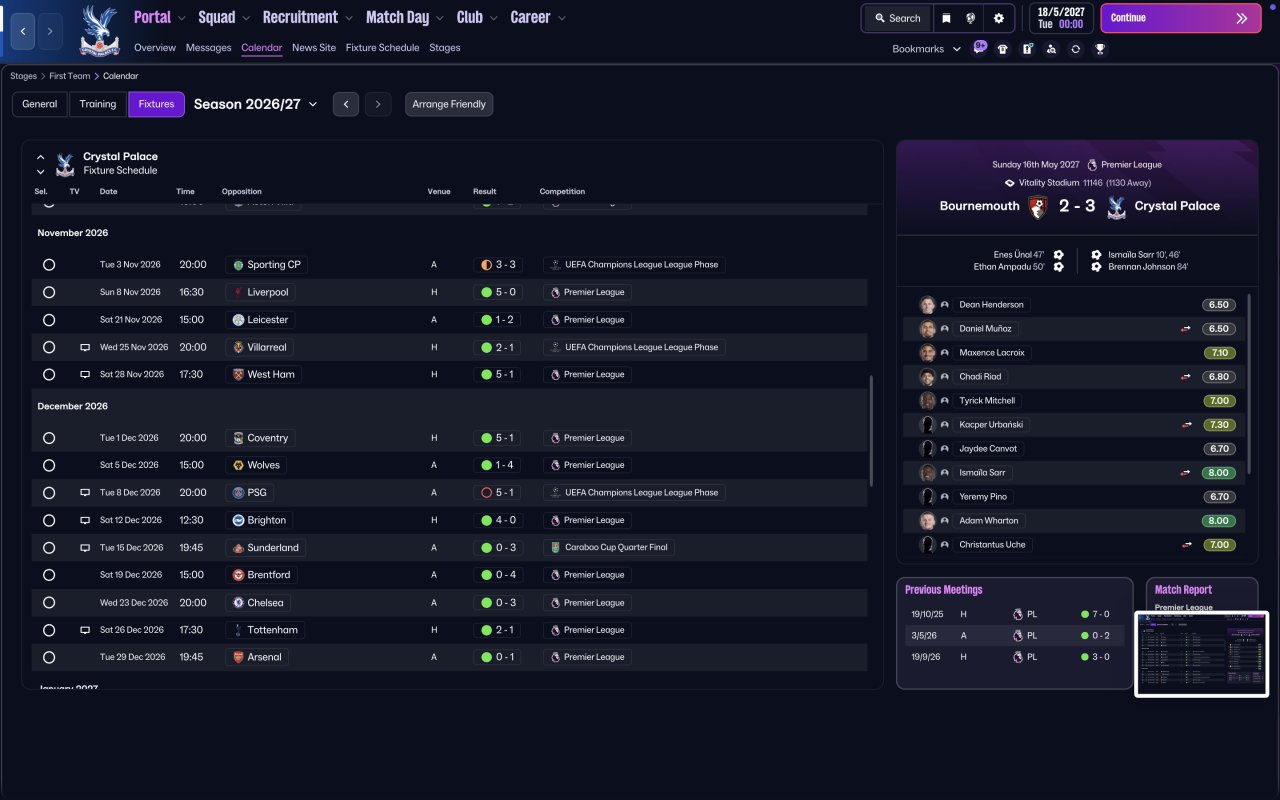Click the Arrange Friendly button
The image size is (1280, 800).
coord(449,104)
